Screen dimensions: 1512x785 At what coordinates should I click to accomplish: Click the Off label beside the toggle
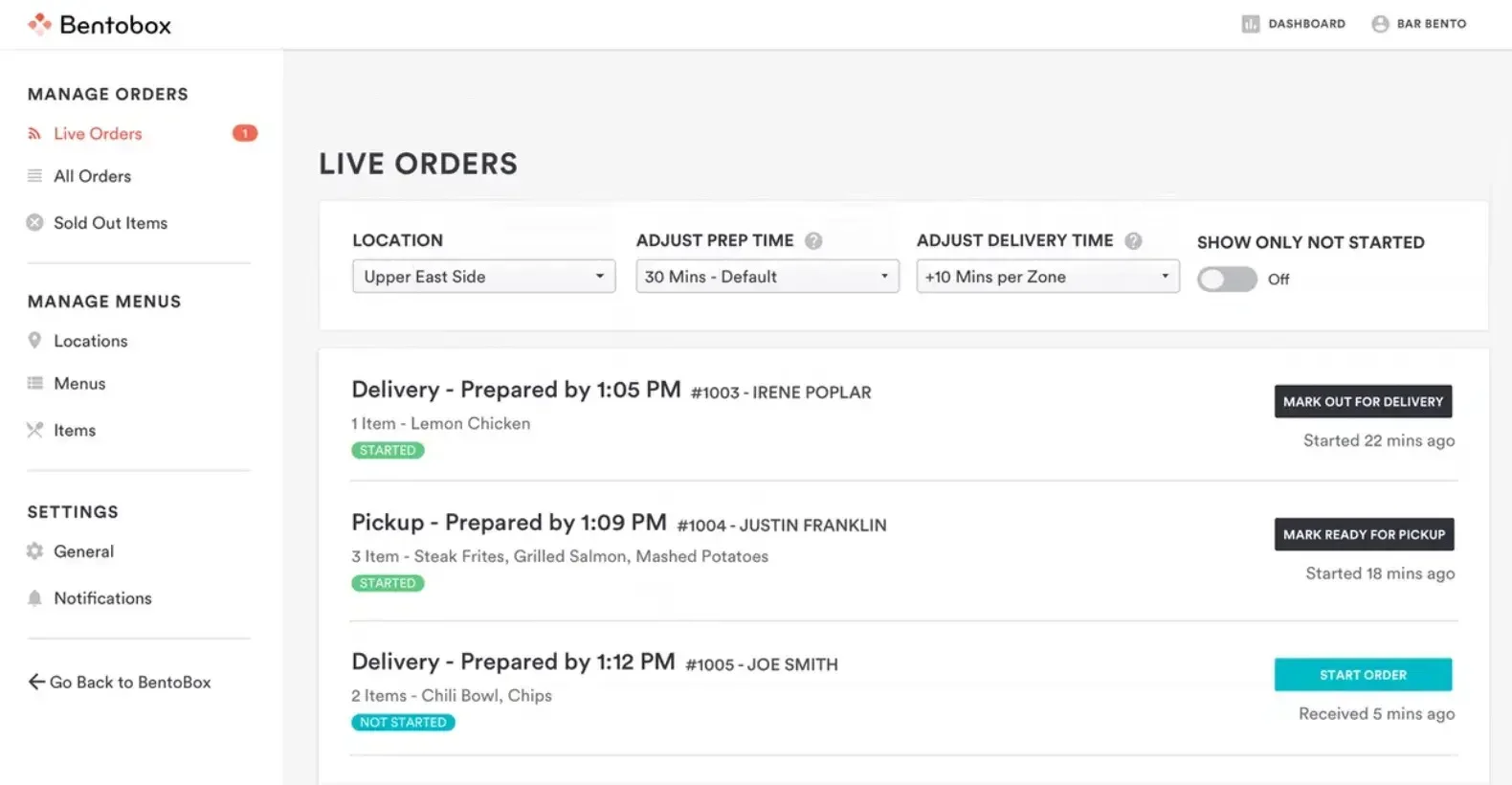click(x=1279, y=280)
